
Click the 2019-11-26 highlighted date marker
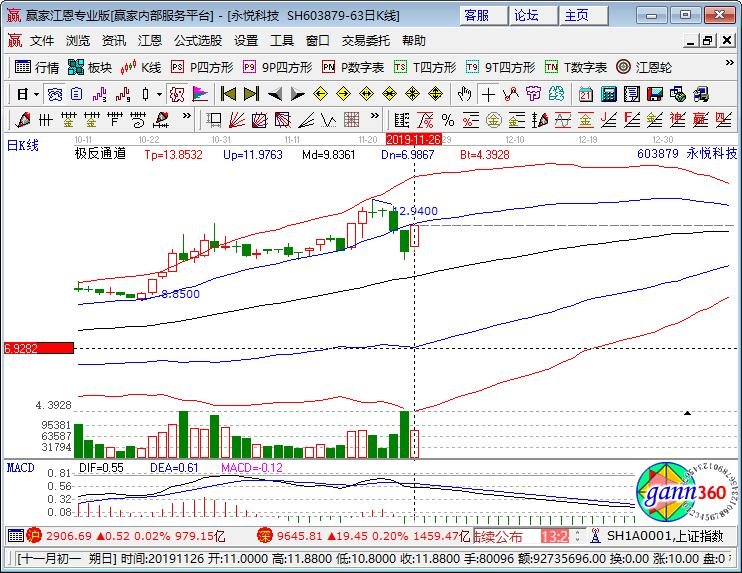point(414,140)
